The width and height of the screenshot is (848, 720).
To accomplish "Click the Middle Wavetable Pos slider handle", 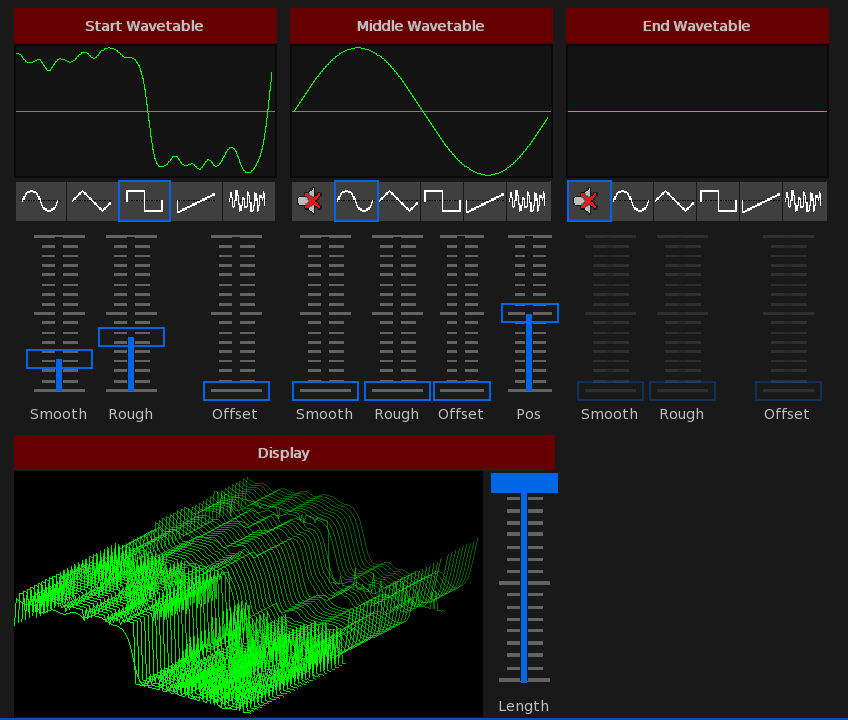I will coord(529,313).
